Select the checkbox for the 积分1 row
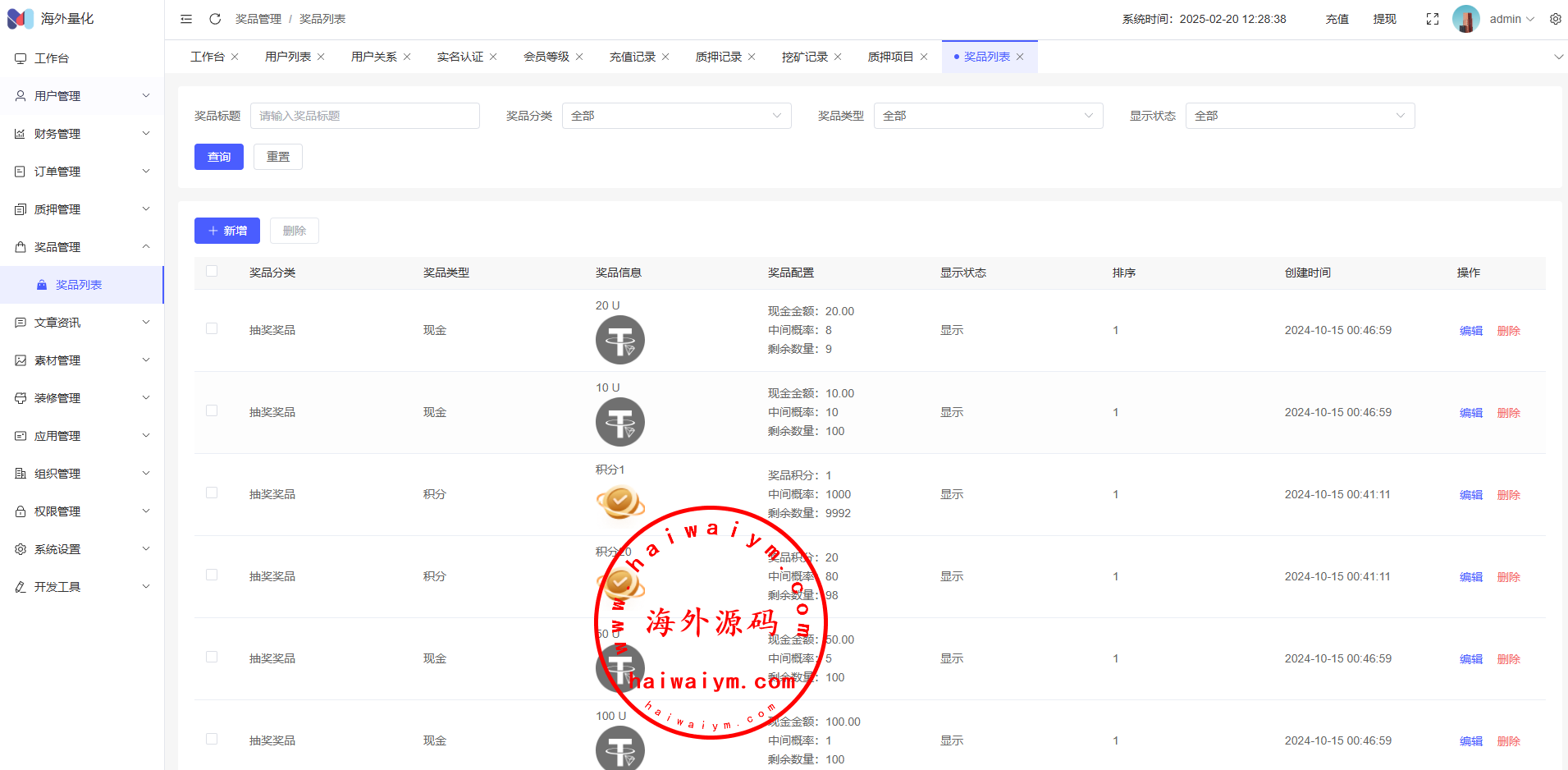The image size is (1568, 770). [212, 493]
